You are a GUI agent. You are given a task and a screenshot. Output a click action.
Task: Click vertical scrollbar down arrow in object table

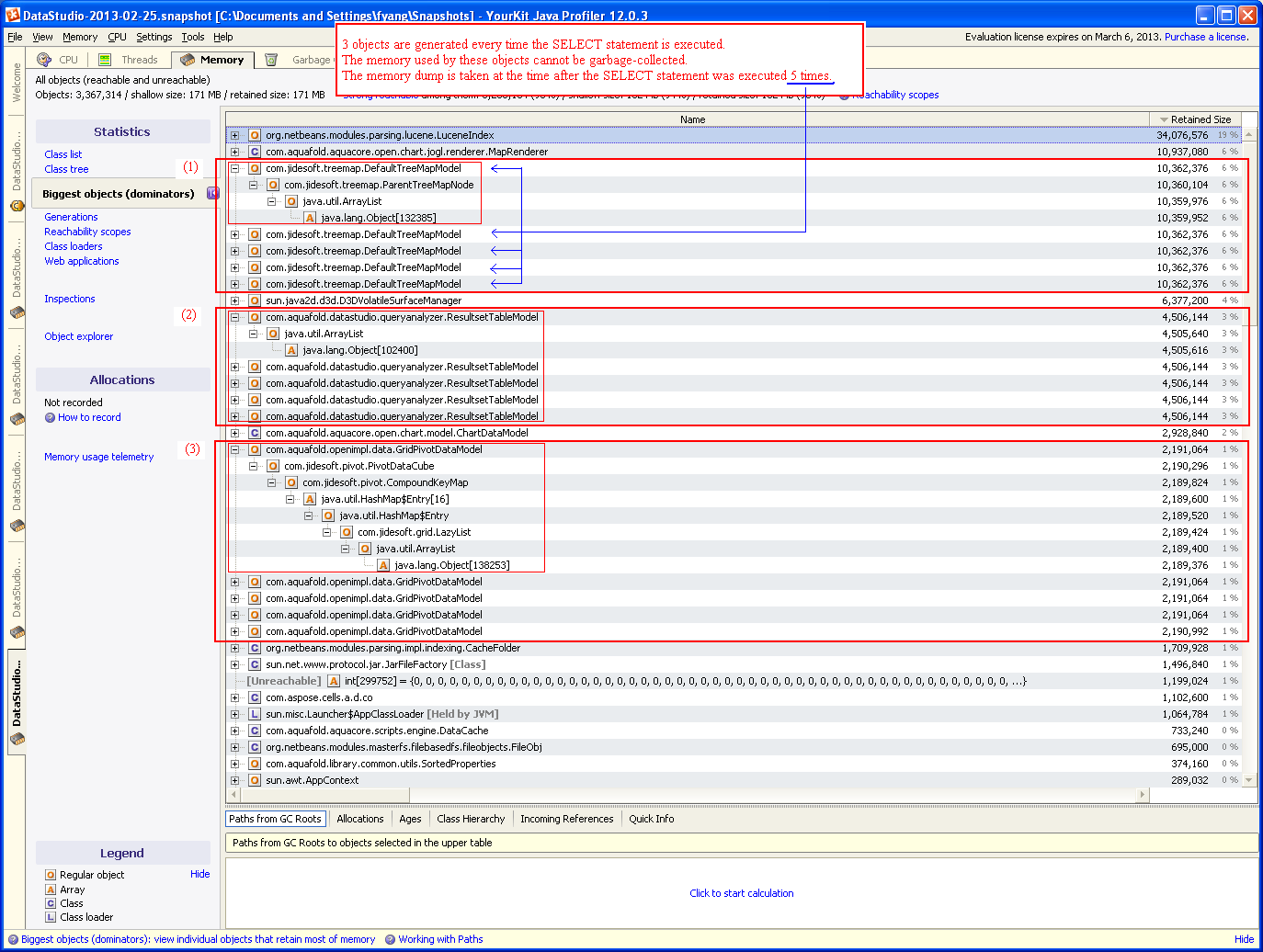(1248, 780)
